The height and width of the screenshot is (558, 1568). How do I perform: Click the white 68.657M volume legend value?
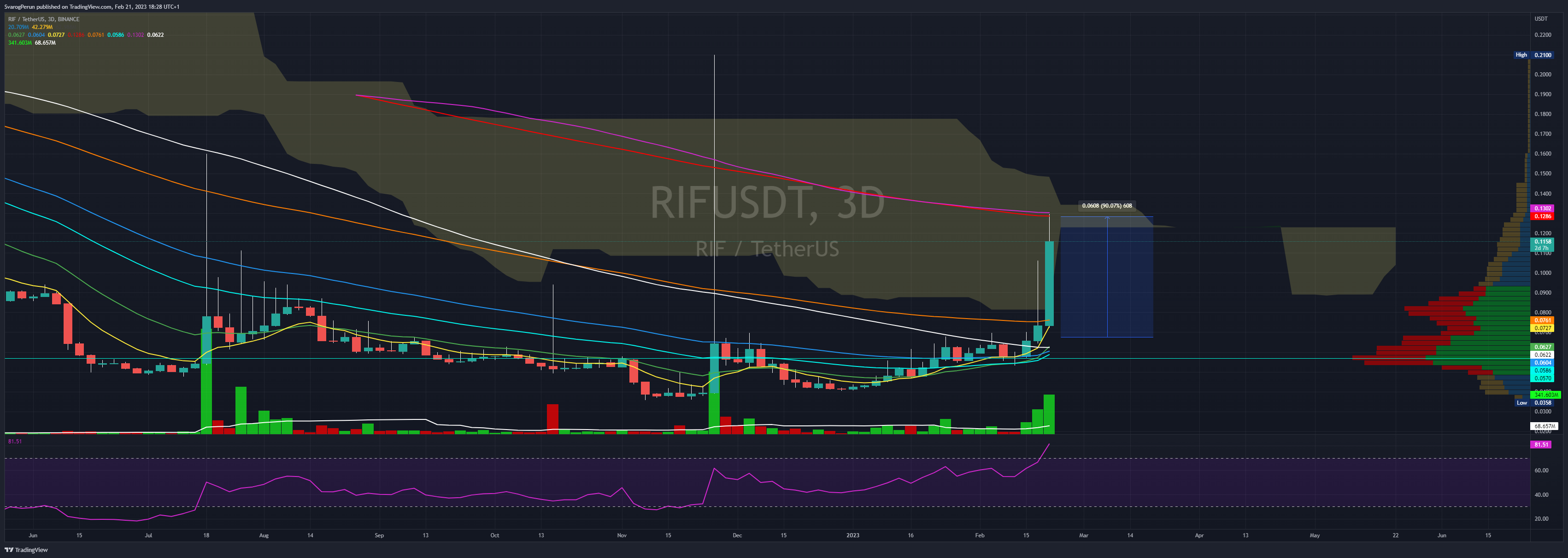click(45, 43)
